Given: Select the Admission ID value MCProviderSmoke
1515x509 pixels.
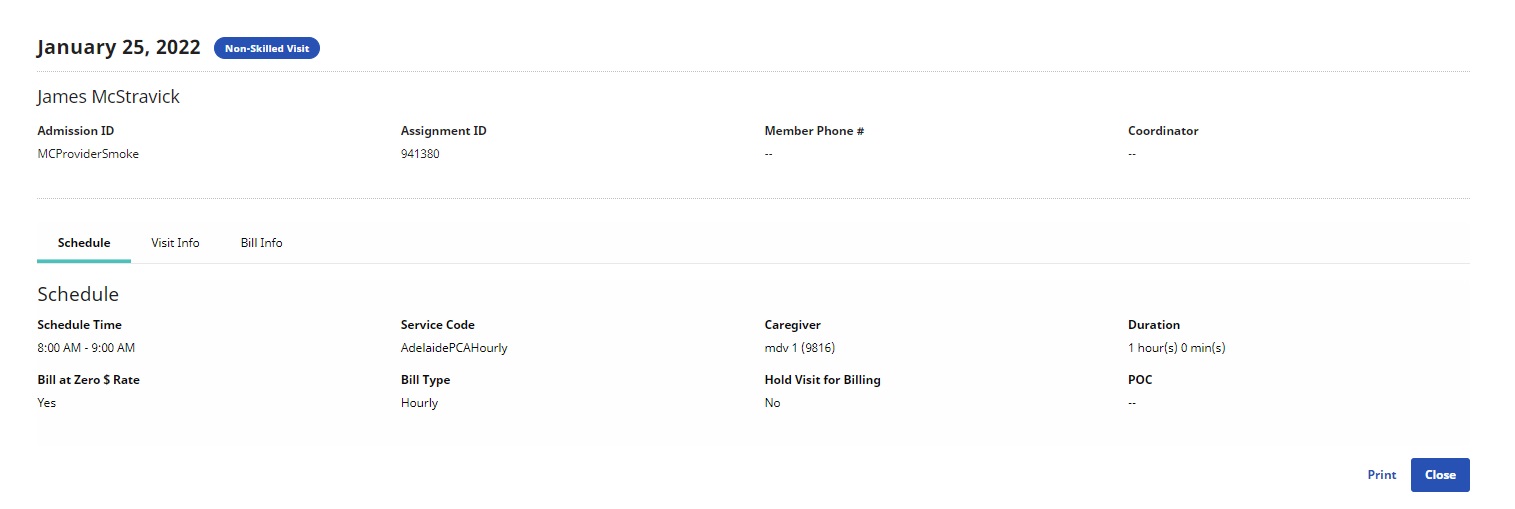Looking at the screenshot, I should click(x=88, y=154).
